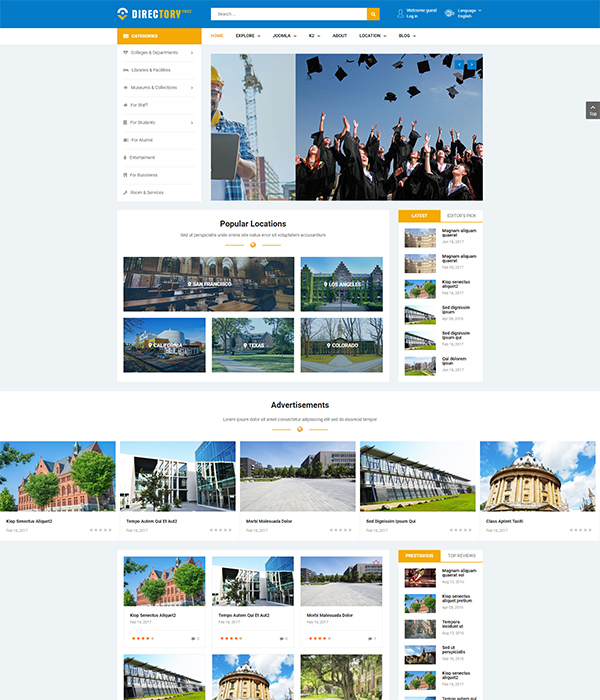This screenshot has width=600, height=700.
Task: Click favorite star on Morbi Malesuada Dolor grid card
Action: (376, 562)
